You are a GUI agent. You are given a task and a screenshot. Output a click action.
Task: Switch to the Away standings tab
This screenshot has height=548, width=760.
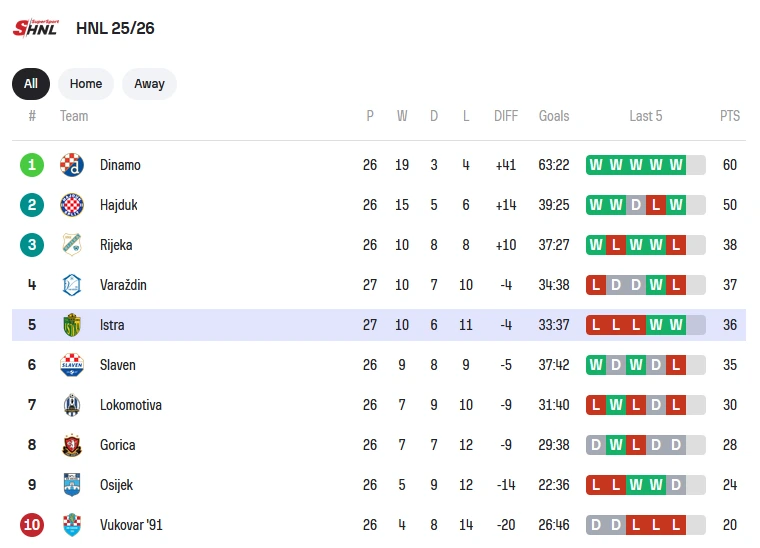149,84
